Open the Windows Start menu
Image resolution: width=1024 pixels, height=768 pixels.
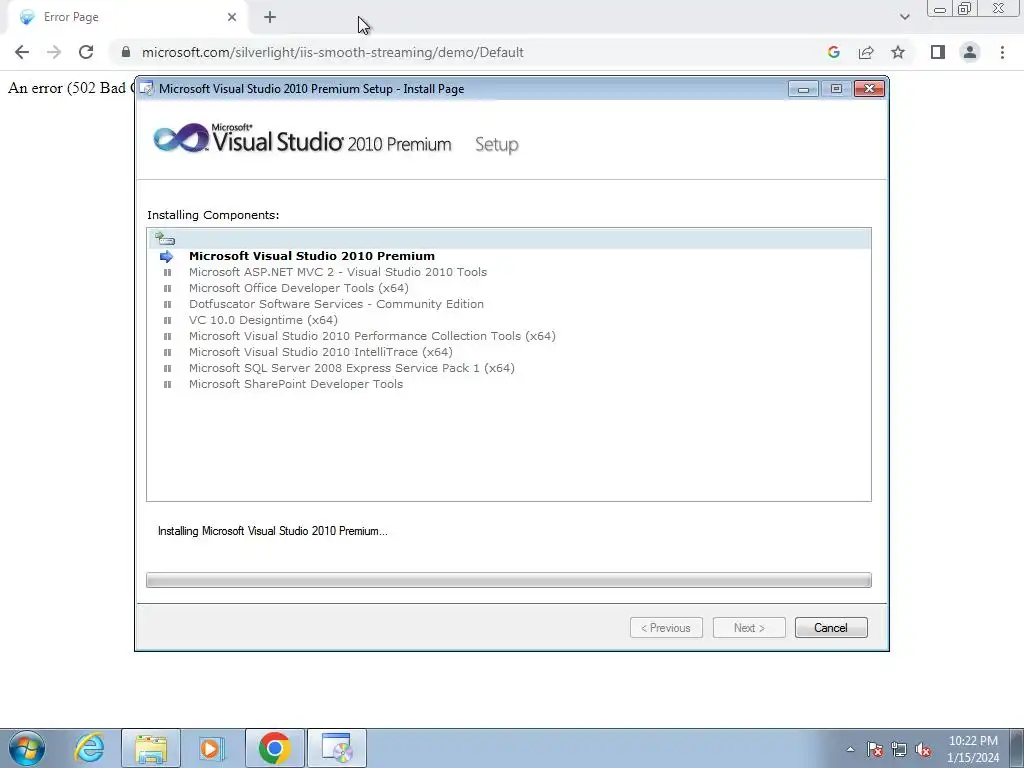click(x=27, y=748)
